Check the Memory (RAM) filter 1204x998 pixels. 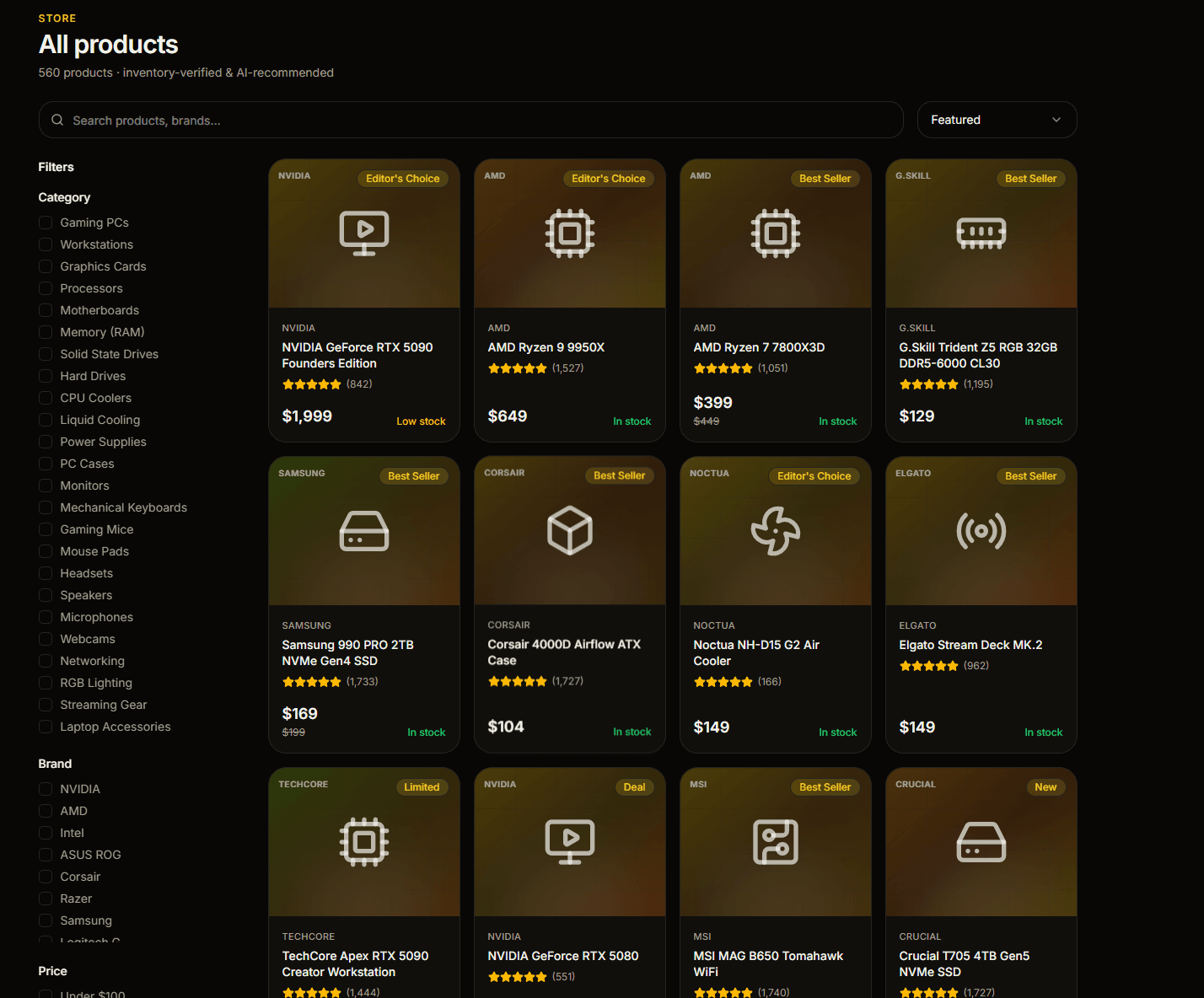[46, 332]
